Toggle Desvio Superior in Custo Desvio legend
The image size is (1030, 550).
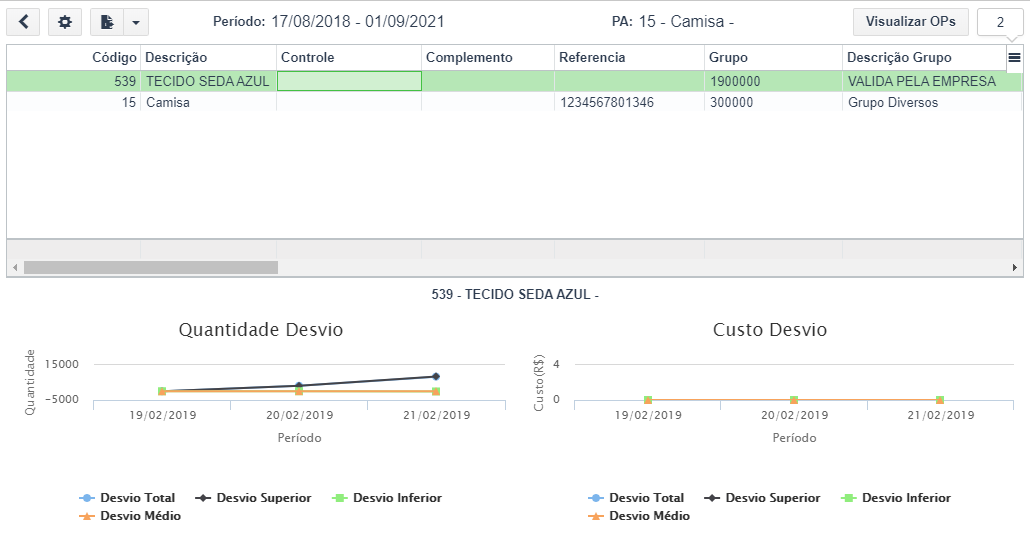tap(762, 498)
